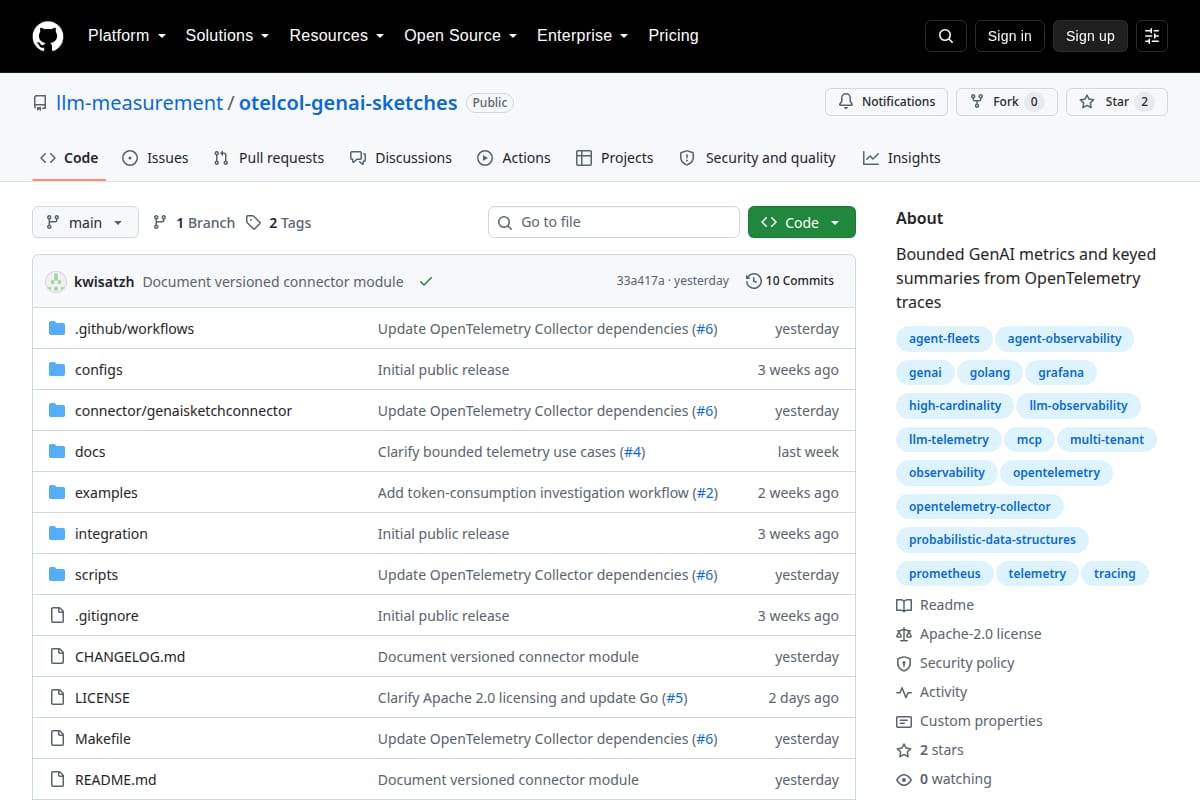Focus the Go to file field
Image resolution: width=1200 pixels, height=800 pixels.
614,222
